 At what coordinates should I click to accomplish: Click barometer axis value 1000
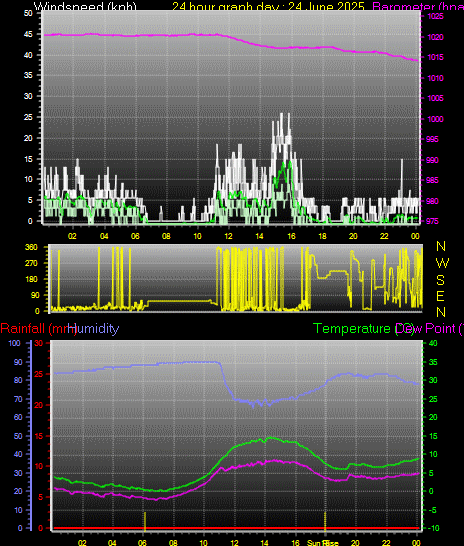pos(435,119)
